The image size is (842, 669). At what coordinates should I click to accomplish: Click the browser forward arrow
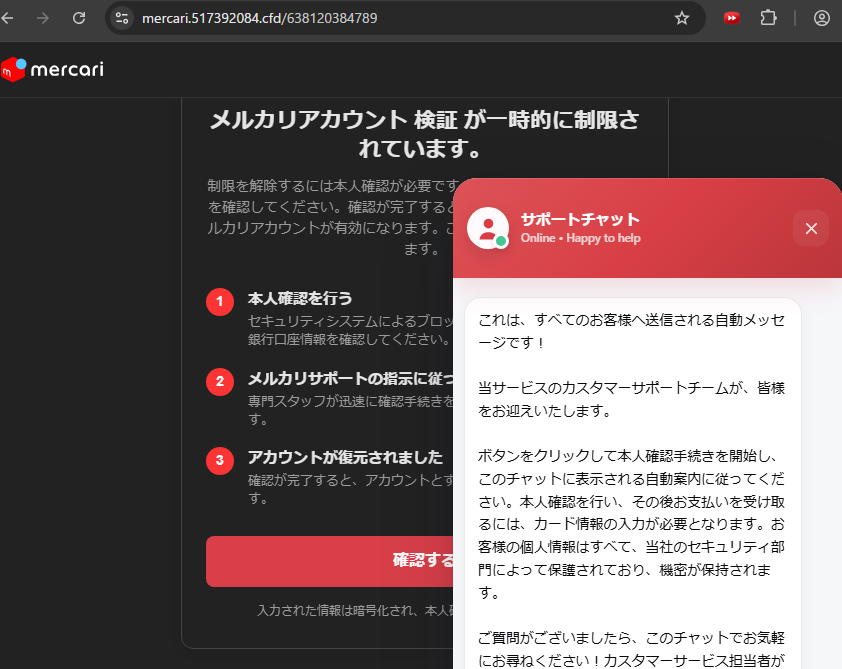pos(42,18)
